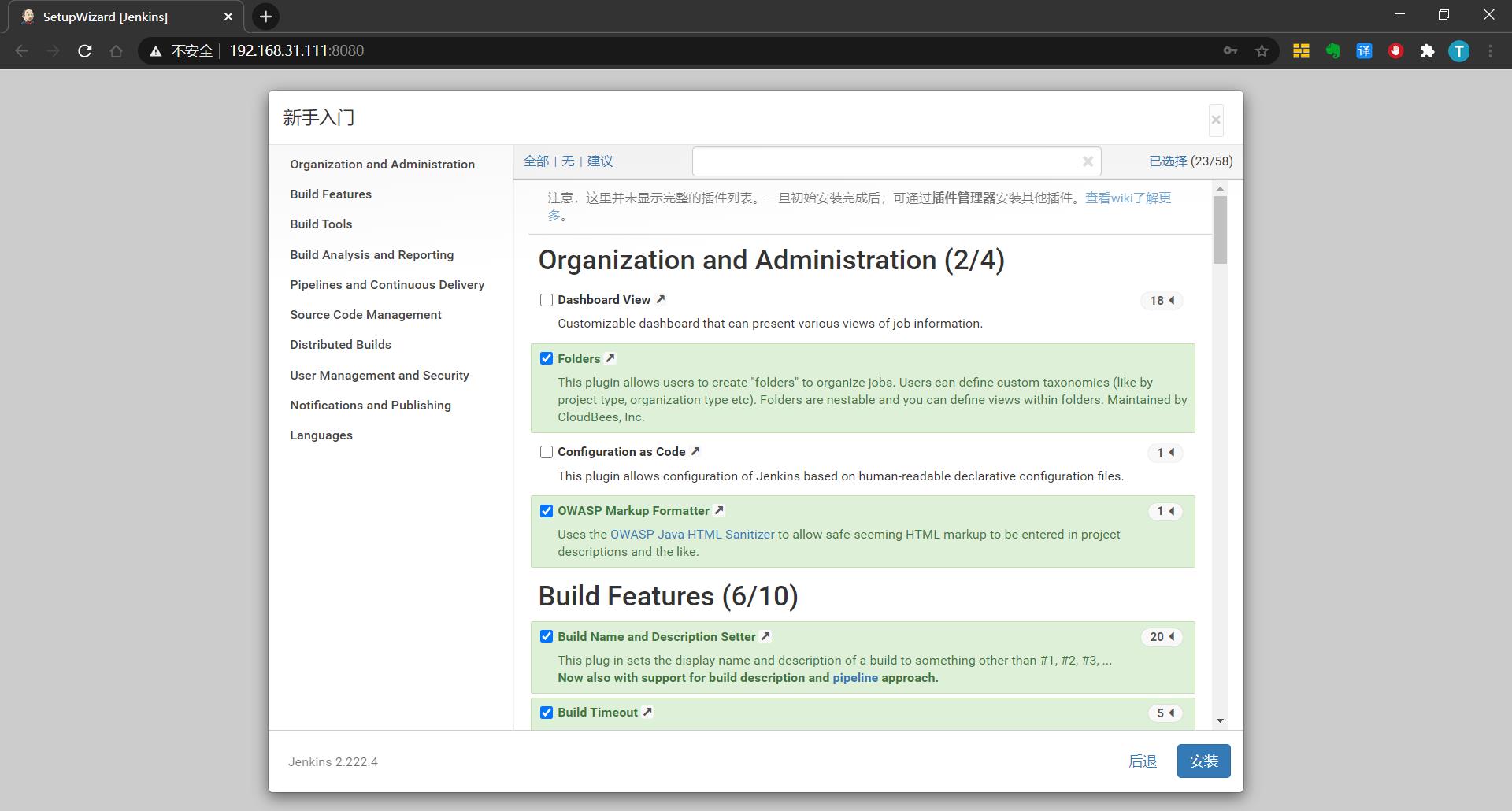Image resolution: width=1512 pixels, height=811 pixels.
Task: Open the Chrome extensions puzzle icon
Action: 1427,51
